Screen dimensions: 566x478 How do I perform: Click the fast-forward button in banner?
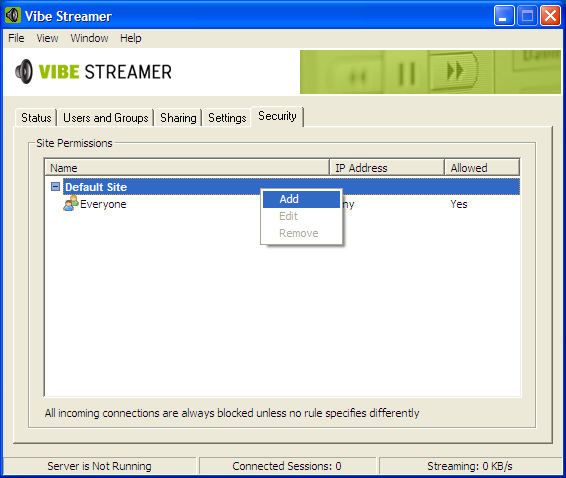tap(454, 70)
